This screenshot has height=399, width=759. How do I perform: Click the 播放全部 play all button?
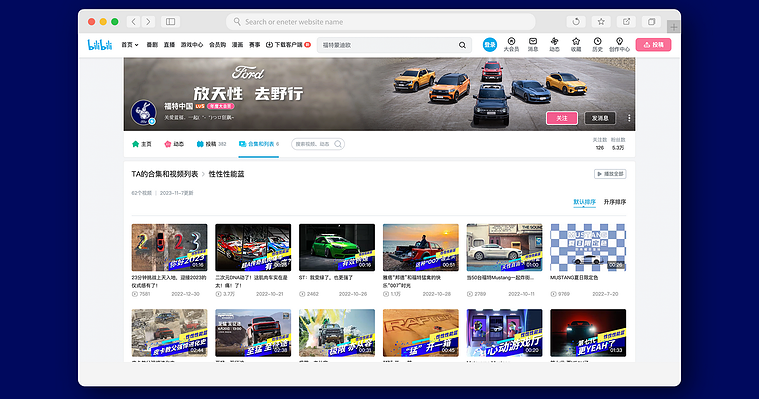pos(610,174)
